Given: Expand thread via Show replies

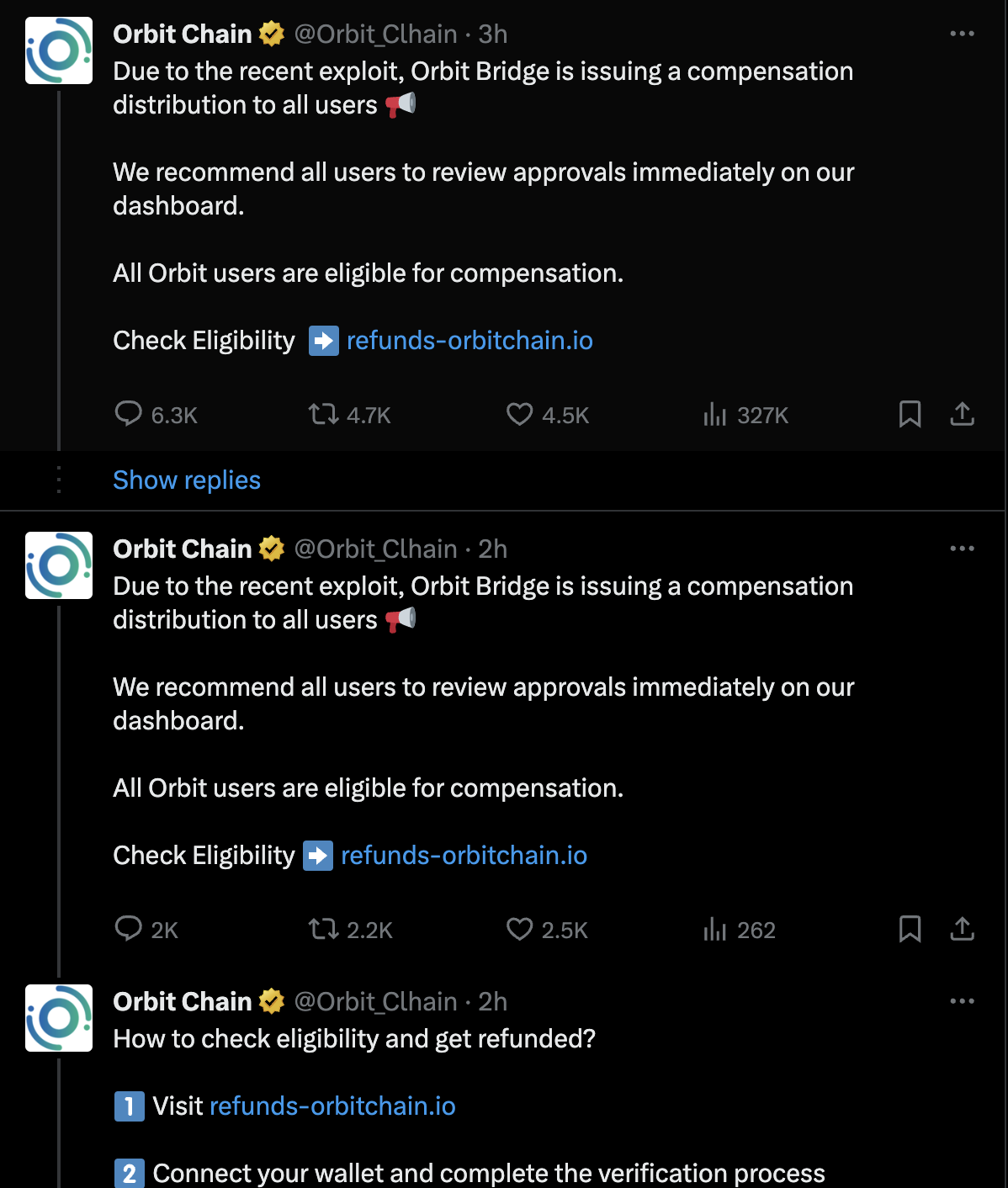Looking at the screenshot, I should point(187,480).
